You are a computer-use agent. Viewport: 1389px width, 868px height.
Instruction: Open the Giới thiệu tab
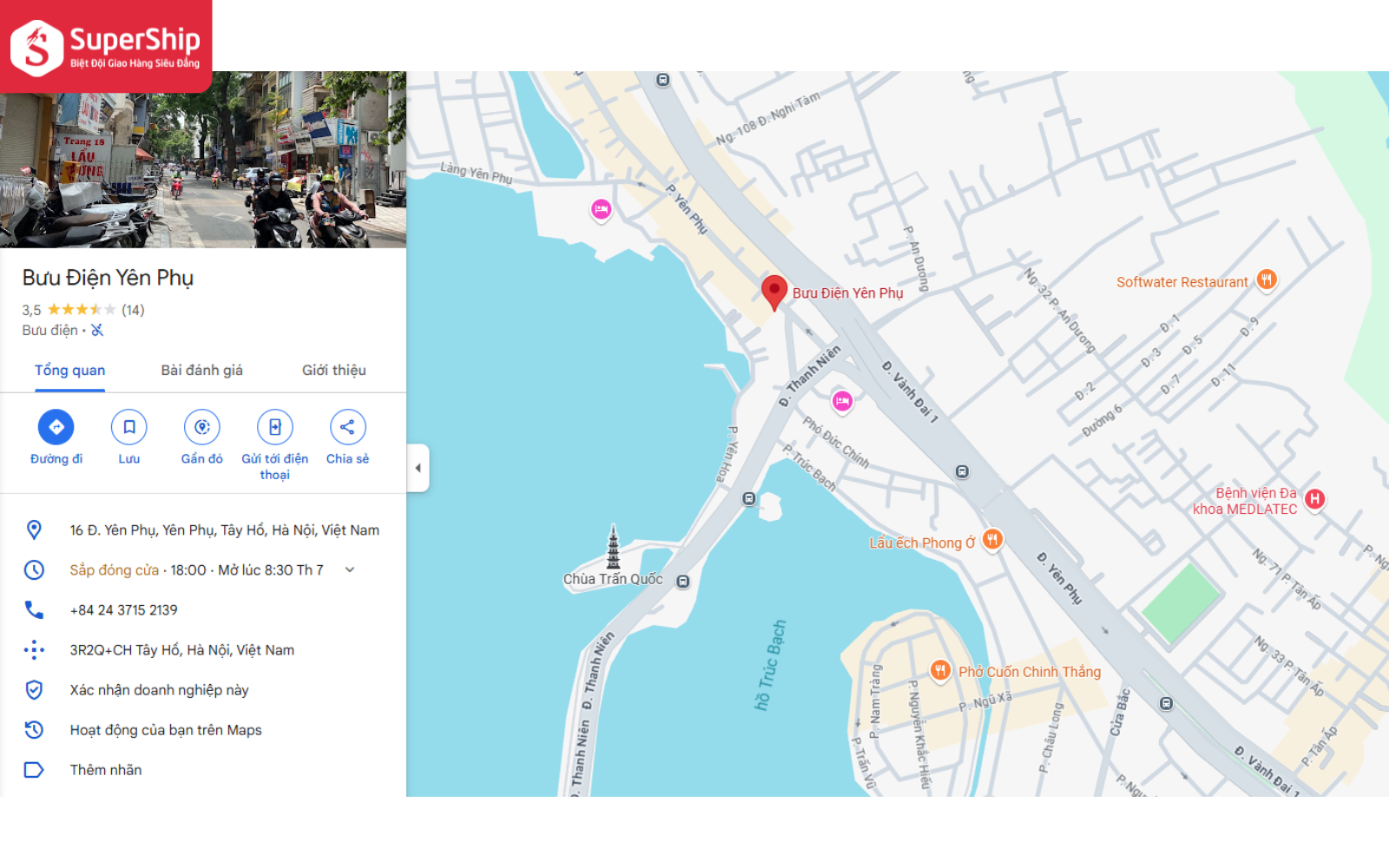(334, 371)
